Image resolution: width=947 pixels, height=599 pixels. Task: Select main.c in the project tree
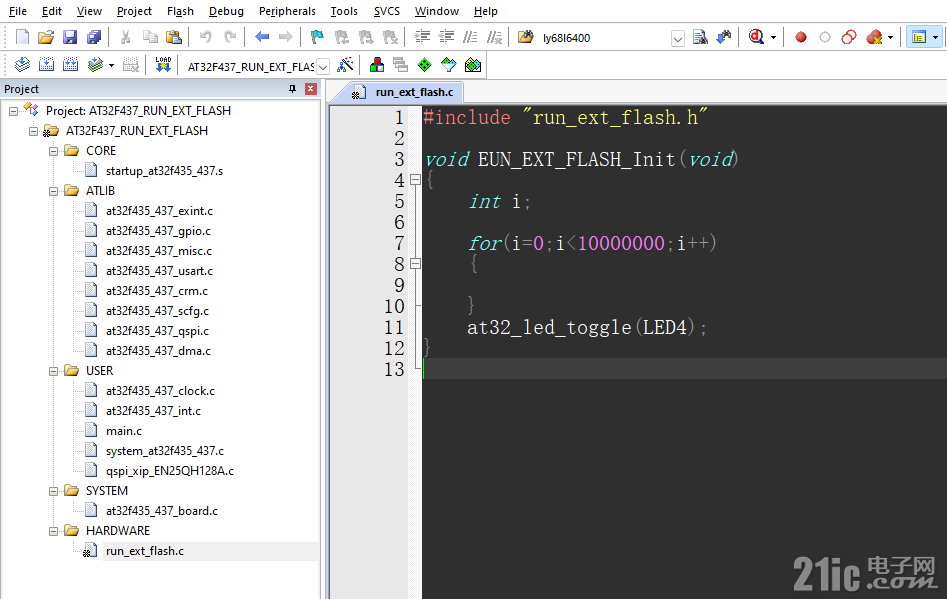[x=124, y=431]
